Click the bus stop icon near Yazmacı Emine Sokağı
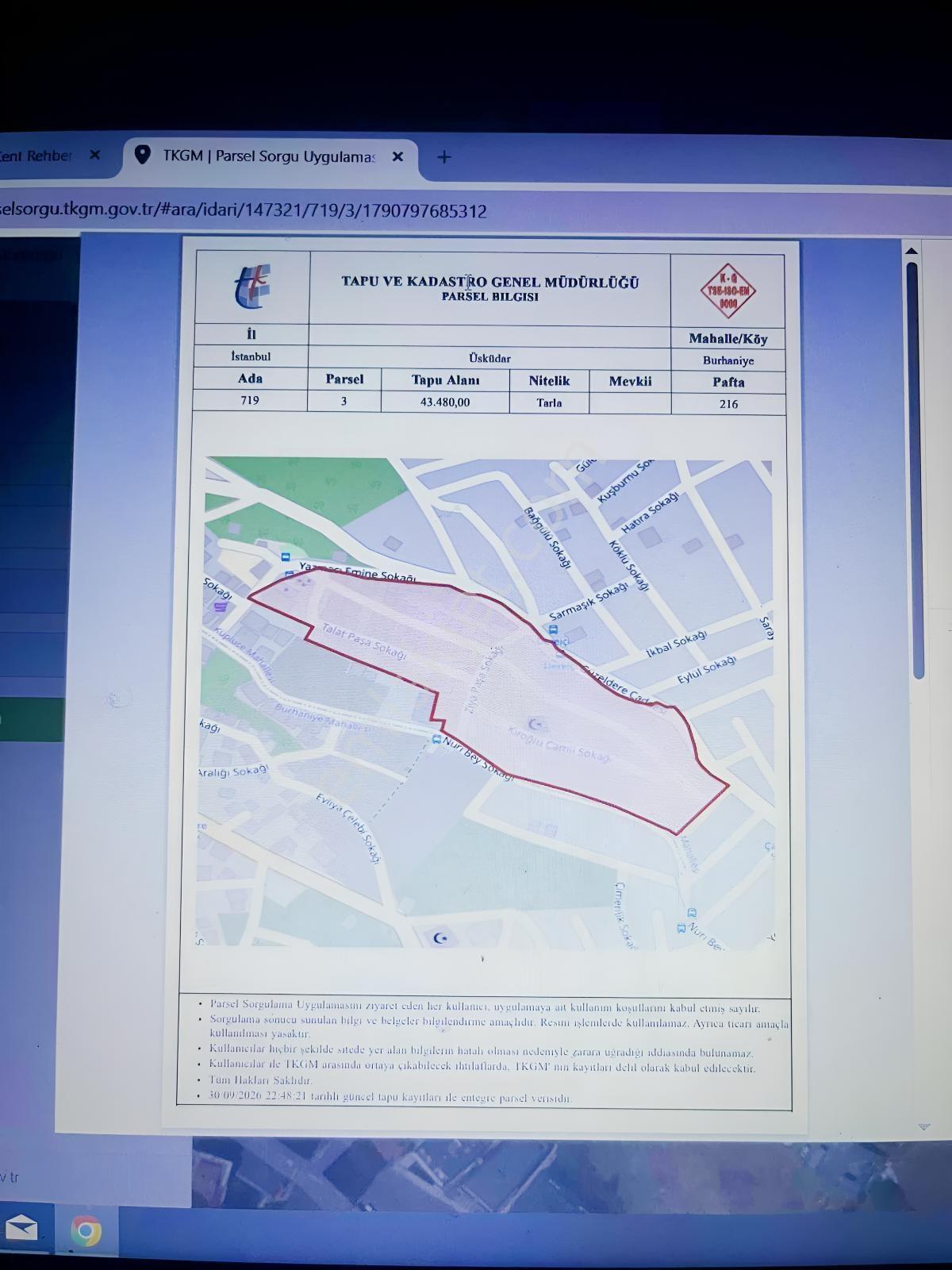Screen dimensions: 952x1270 286,558
